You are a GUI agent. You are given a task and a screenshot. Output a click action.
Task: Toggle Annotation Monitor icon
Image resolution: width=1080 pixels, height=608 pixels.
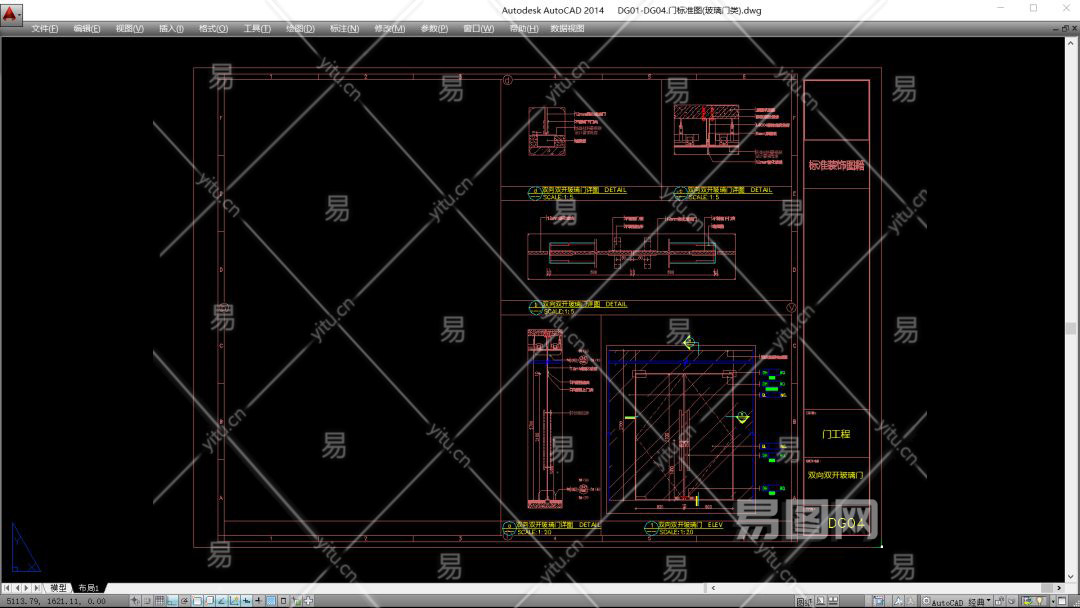coord(309,601)
